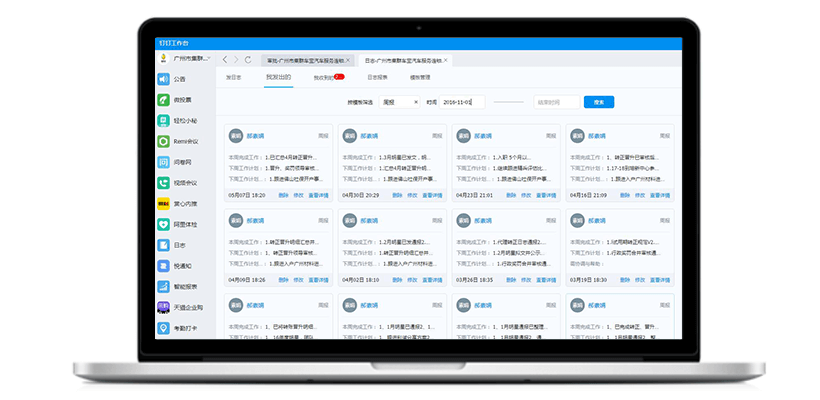820x400 pixels.
Task: Select the 日志 log icon in sidebar
Action: (x=163, y=245)
